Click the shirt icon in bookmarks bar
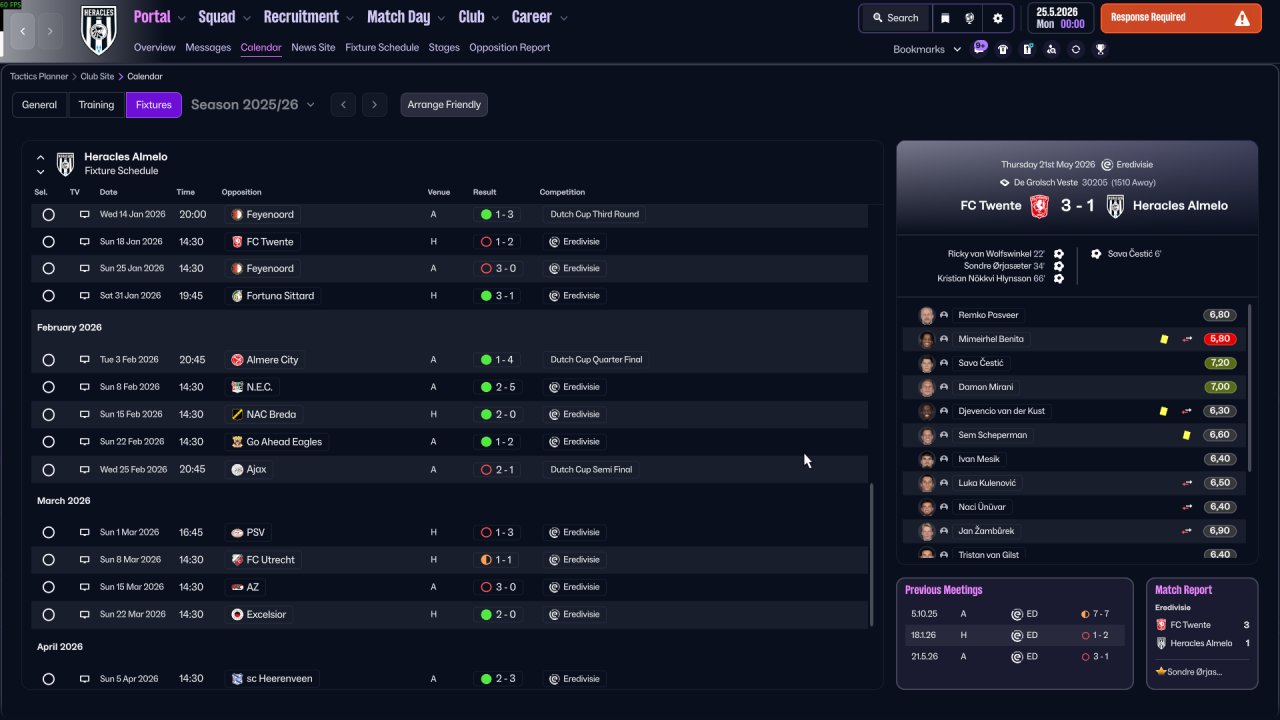Screen dimensions: 1280x720 (x=1003, y=49)
